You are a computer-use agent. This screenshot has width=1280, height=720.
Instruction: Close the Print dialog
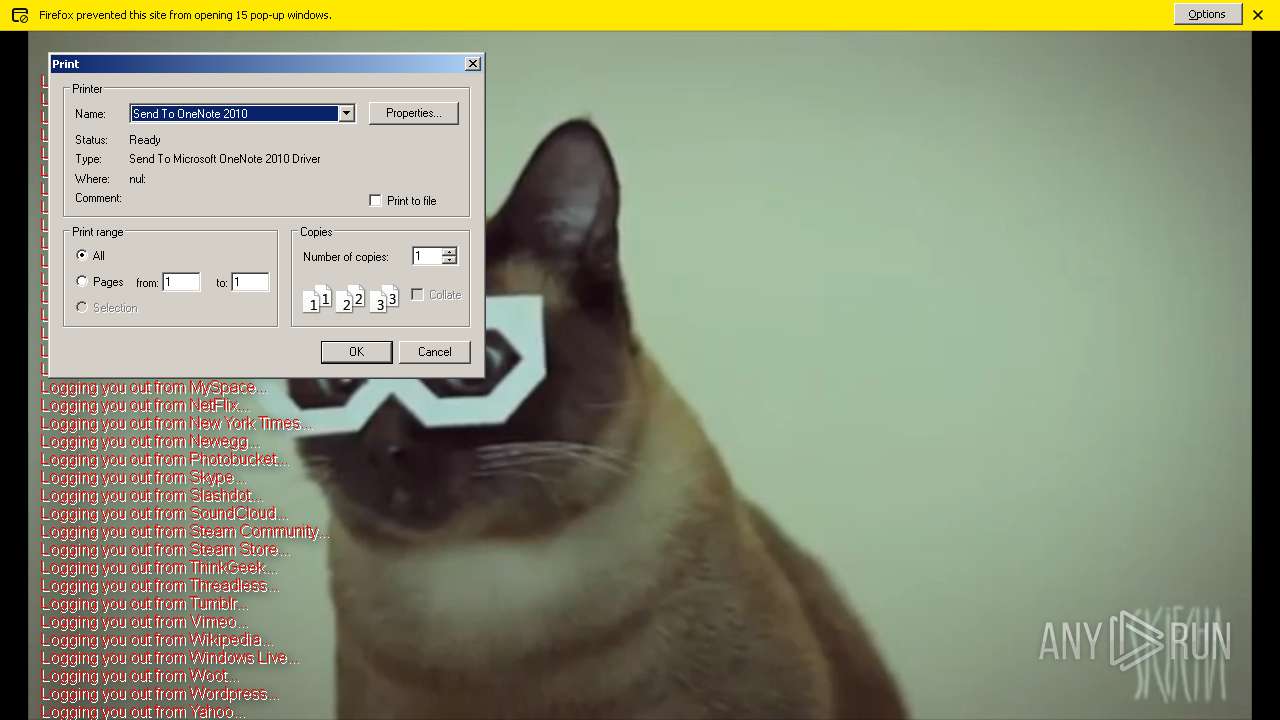click(473, 63)
